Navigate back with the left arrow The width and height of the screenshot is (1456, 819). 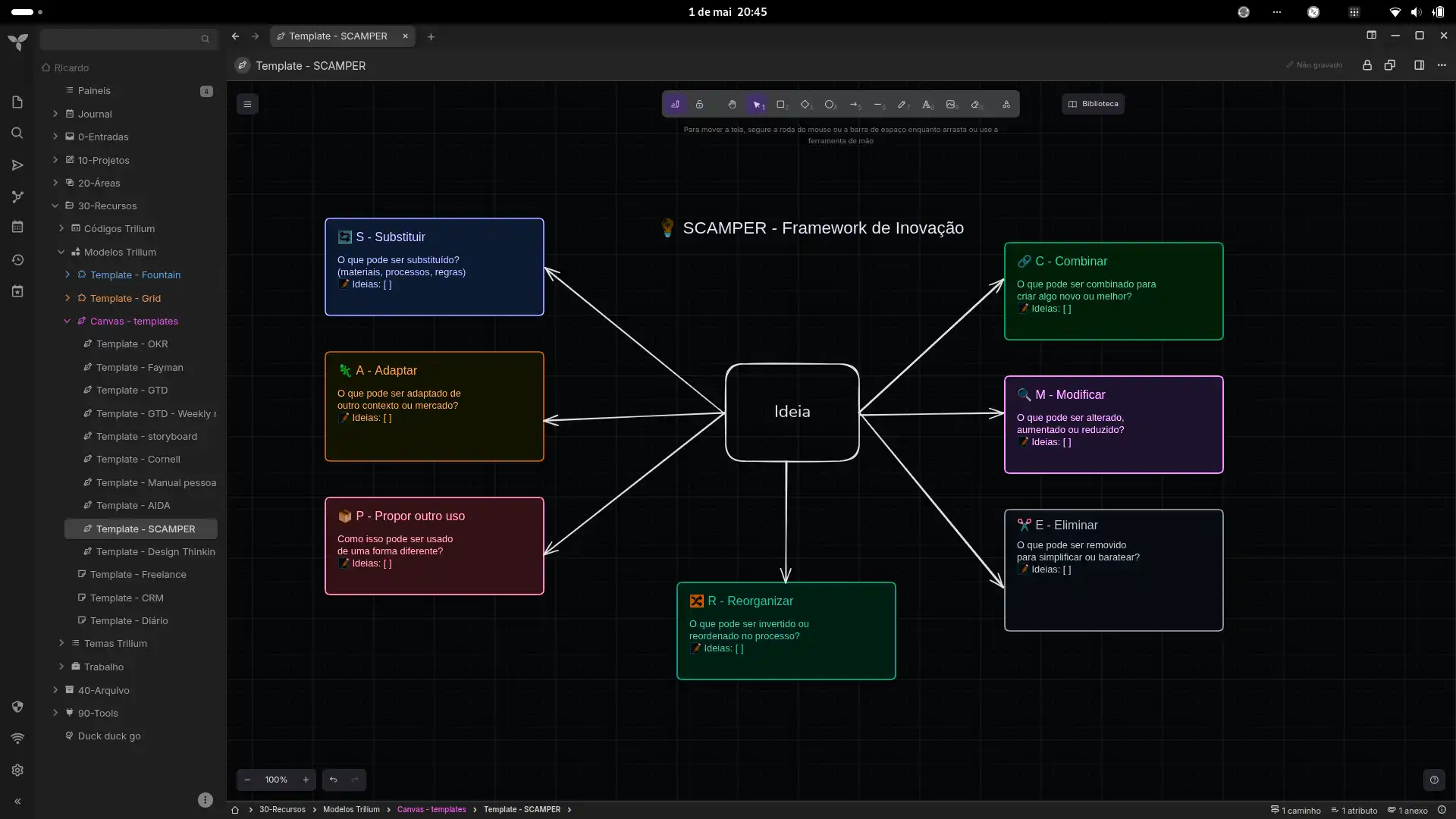[x=236, y=36]
